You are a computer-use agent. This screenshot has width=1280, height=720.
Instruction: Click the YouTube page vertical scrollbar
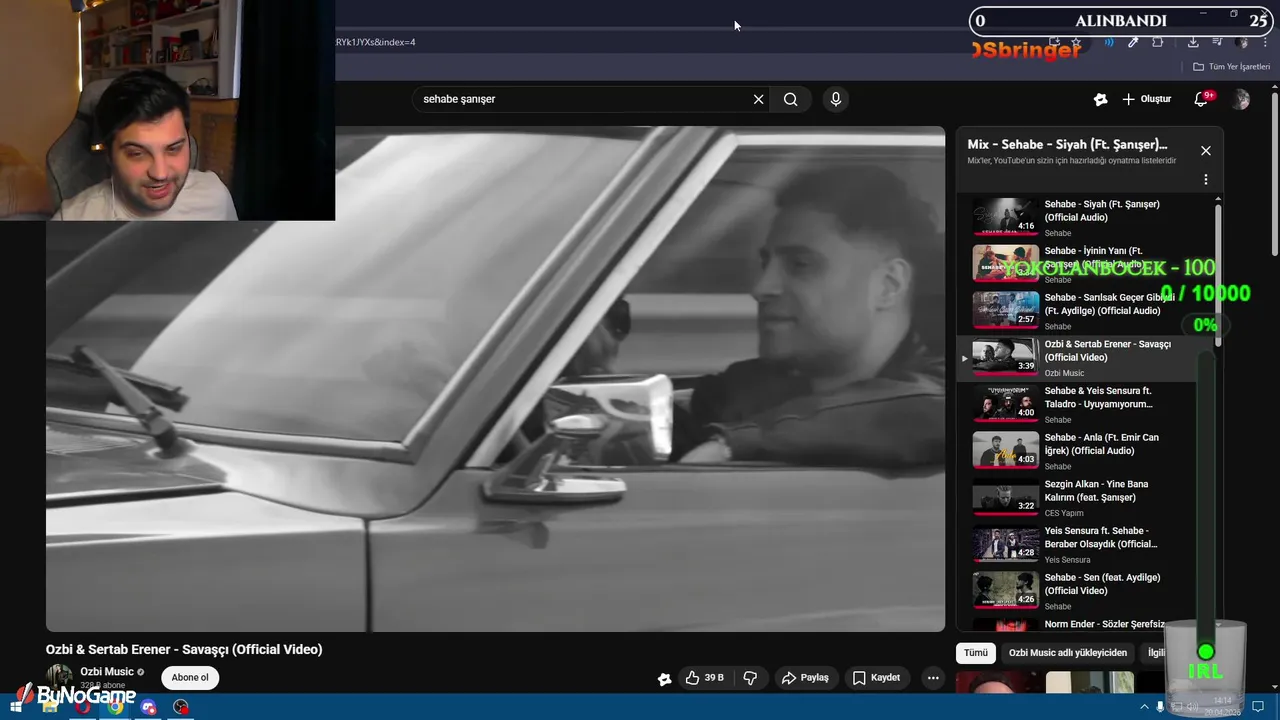(x=1275, y=175)
